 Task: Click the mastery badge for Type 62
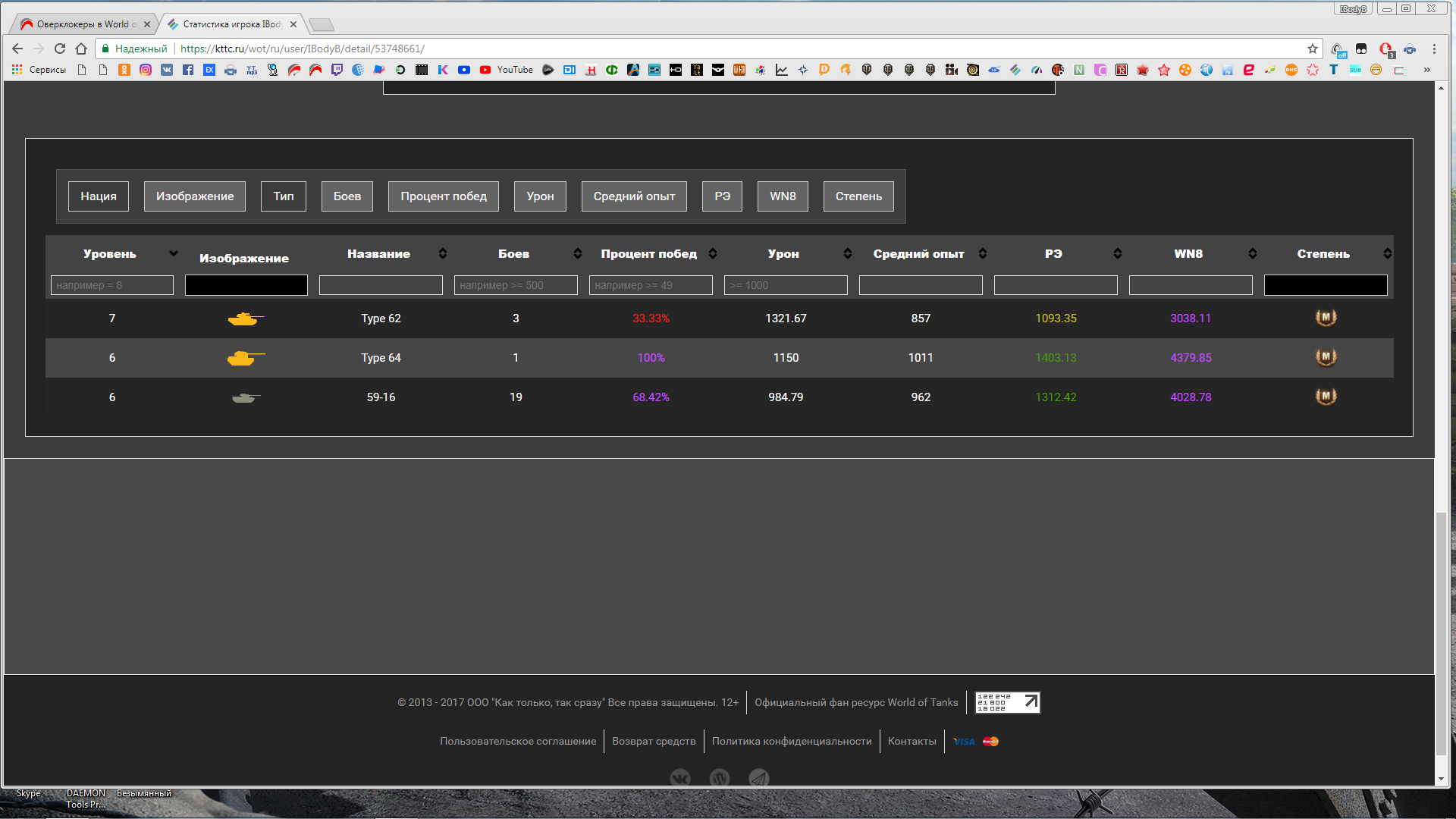point(1326,318)
